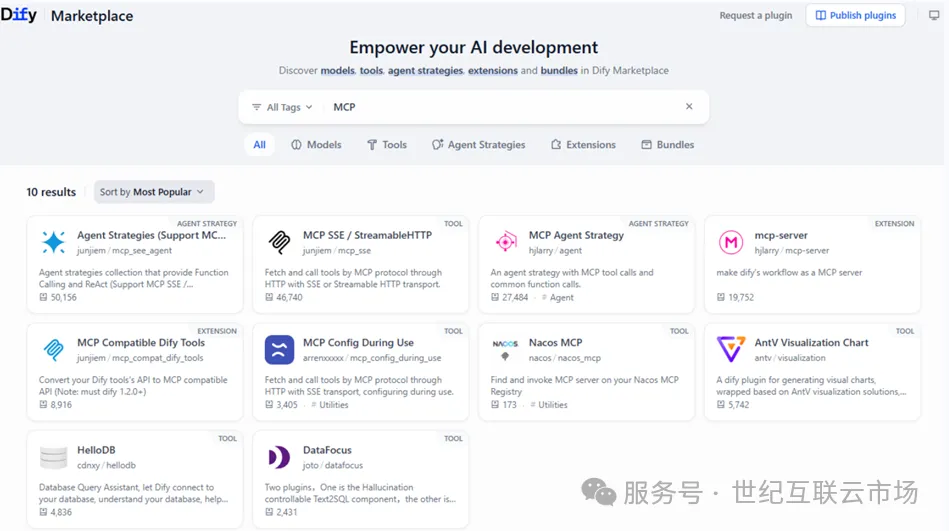Image resolution: width=949 pixels, height=531 pixels.
Task: Click the DataFocus plugin icon
Action: 279,457
